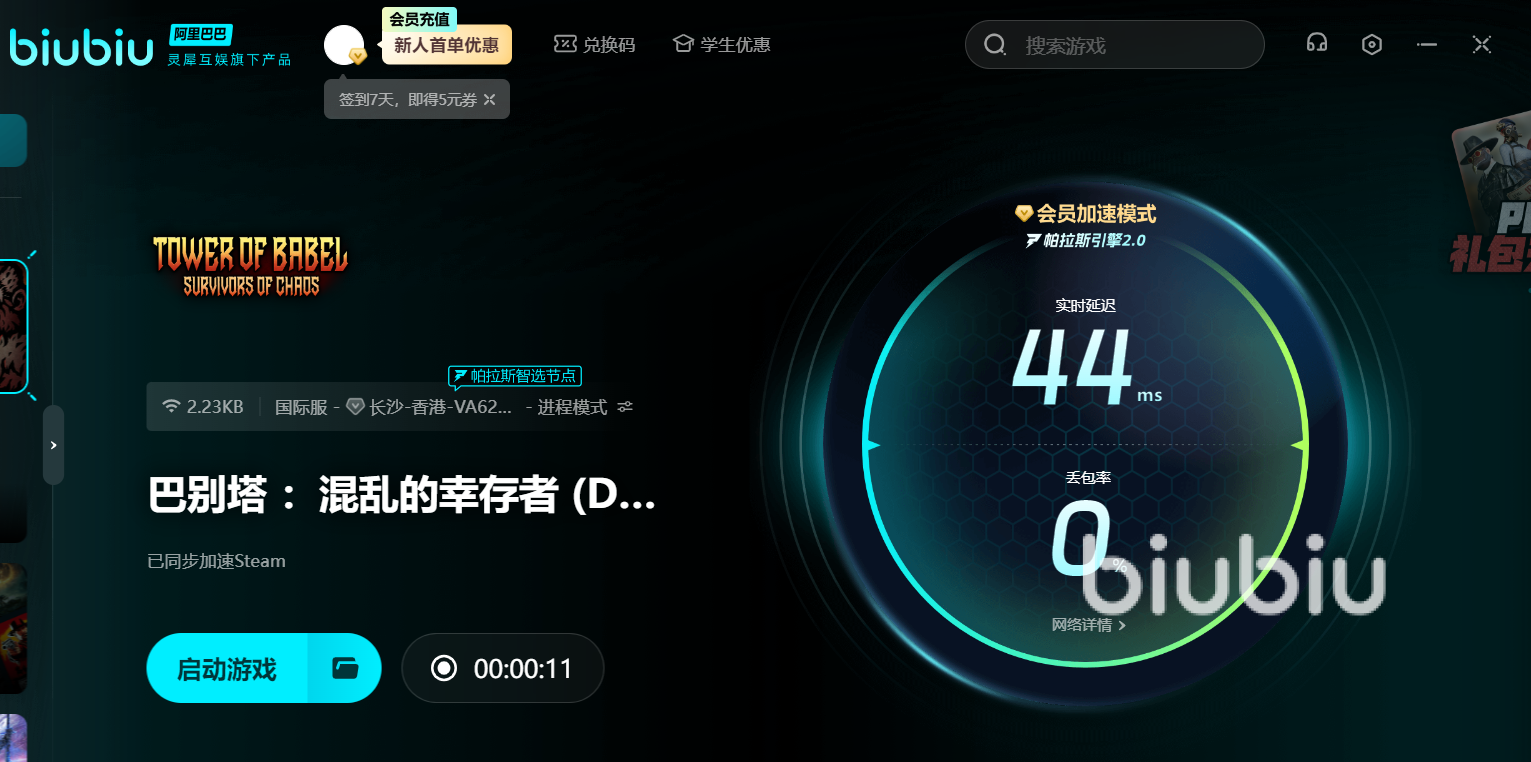Viewport: 1531px width, 762px height.
Task: Select the highlighted game thumbnail in sidebar
Action: point(12,326)
